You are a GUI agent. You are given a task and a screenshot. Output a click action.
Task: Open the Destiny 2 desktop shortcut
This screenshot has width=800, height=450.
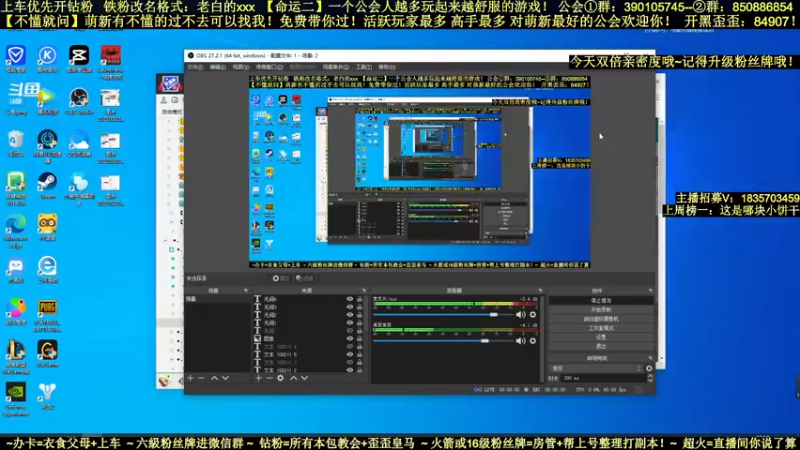pyautogui.click(x=47, y=396)
